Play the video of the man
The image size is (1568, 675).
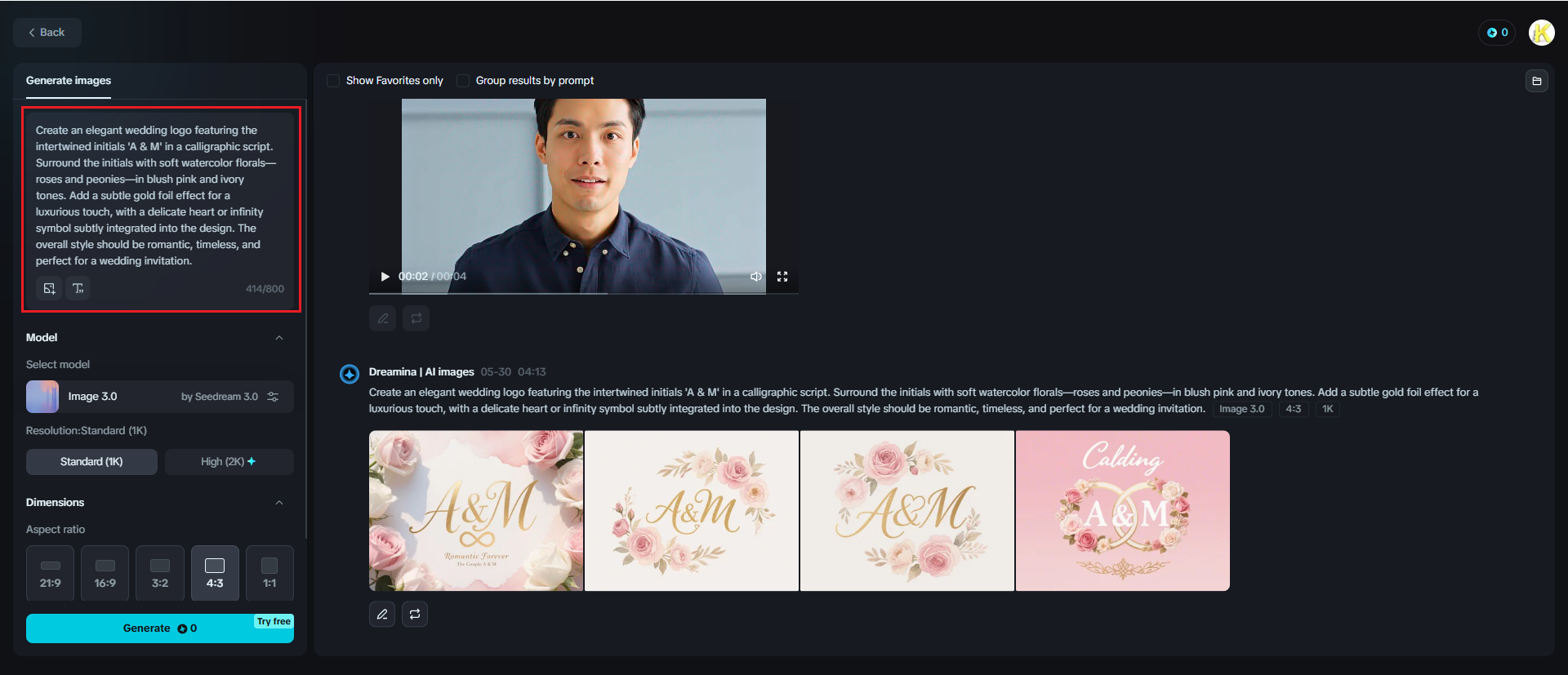click(385, 277)
